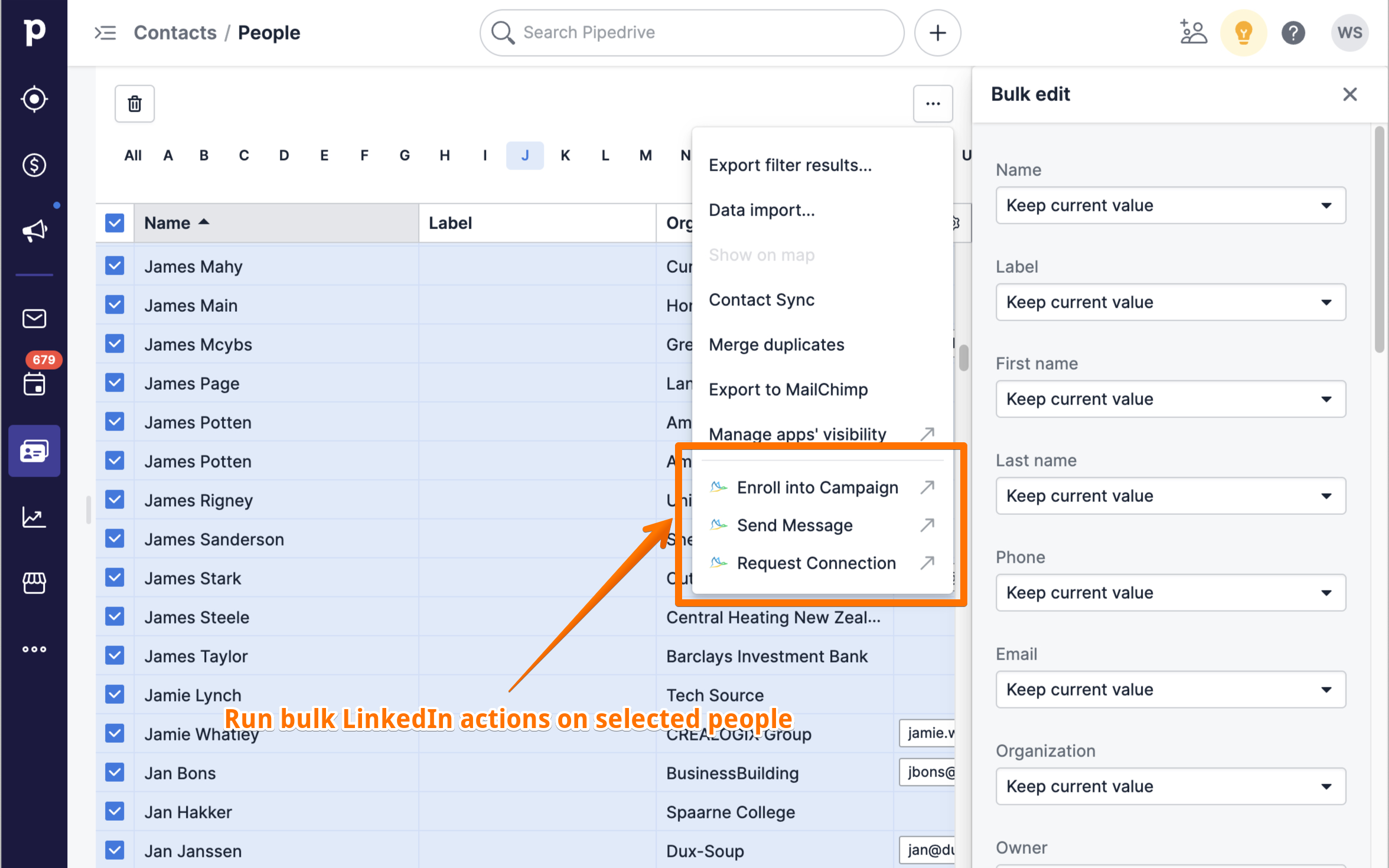The height and width of the screenshot is (868, 1389).
Task: Open the Phone Keep current value dropdown
Action: [x=1170, y=593]
